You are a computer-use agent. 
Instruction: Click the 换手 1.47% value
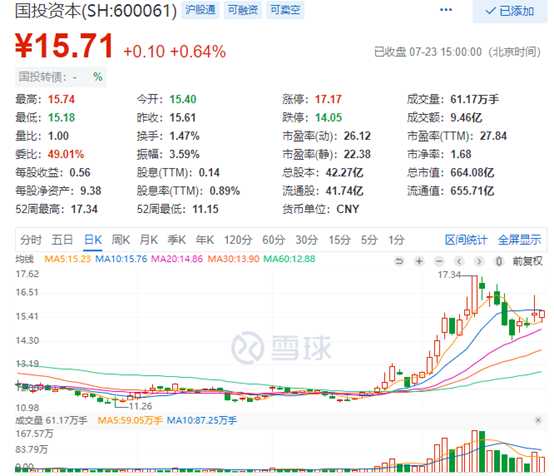[x=184, y=136]
